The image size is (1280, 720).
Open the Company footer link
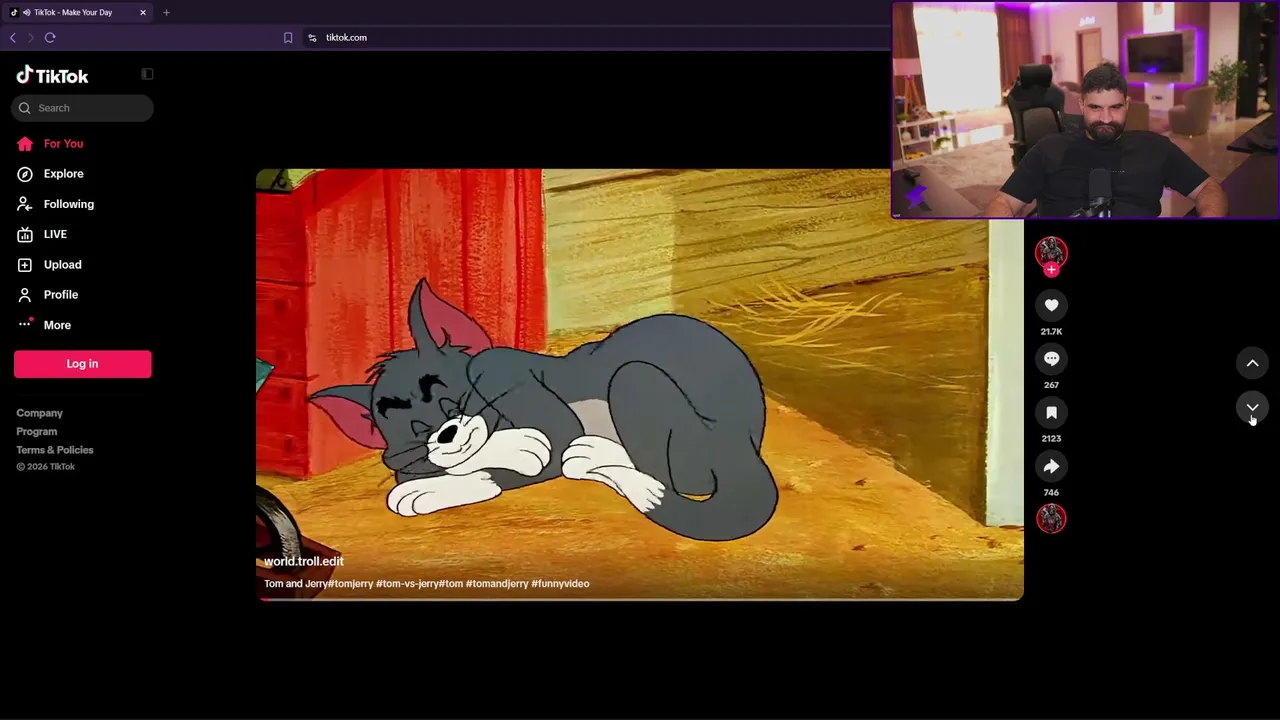[39, 413]
